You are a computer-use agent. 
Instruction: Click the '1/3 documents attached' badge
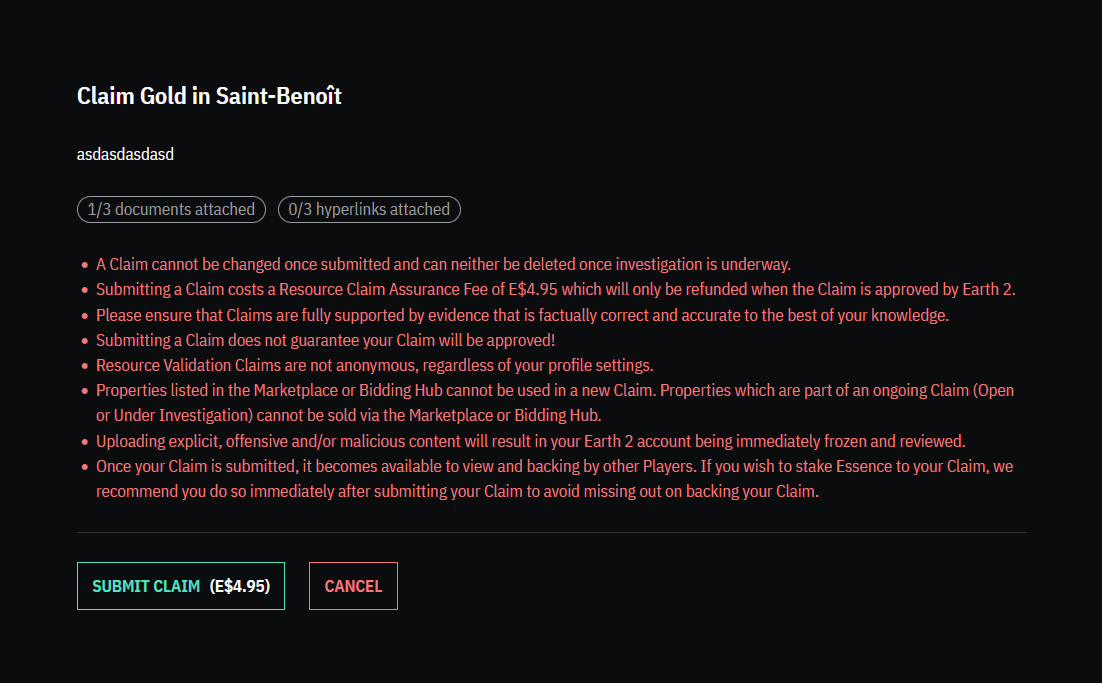click(x=171, y=210)
